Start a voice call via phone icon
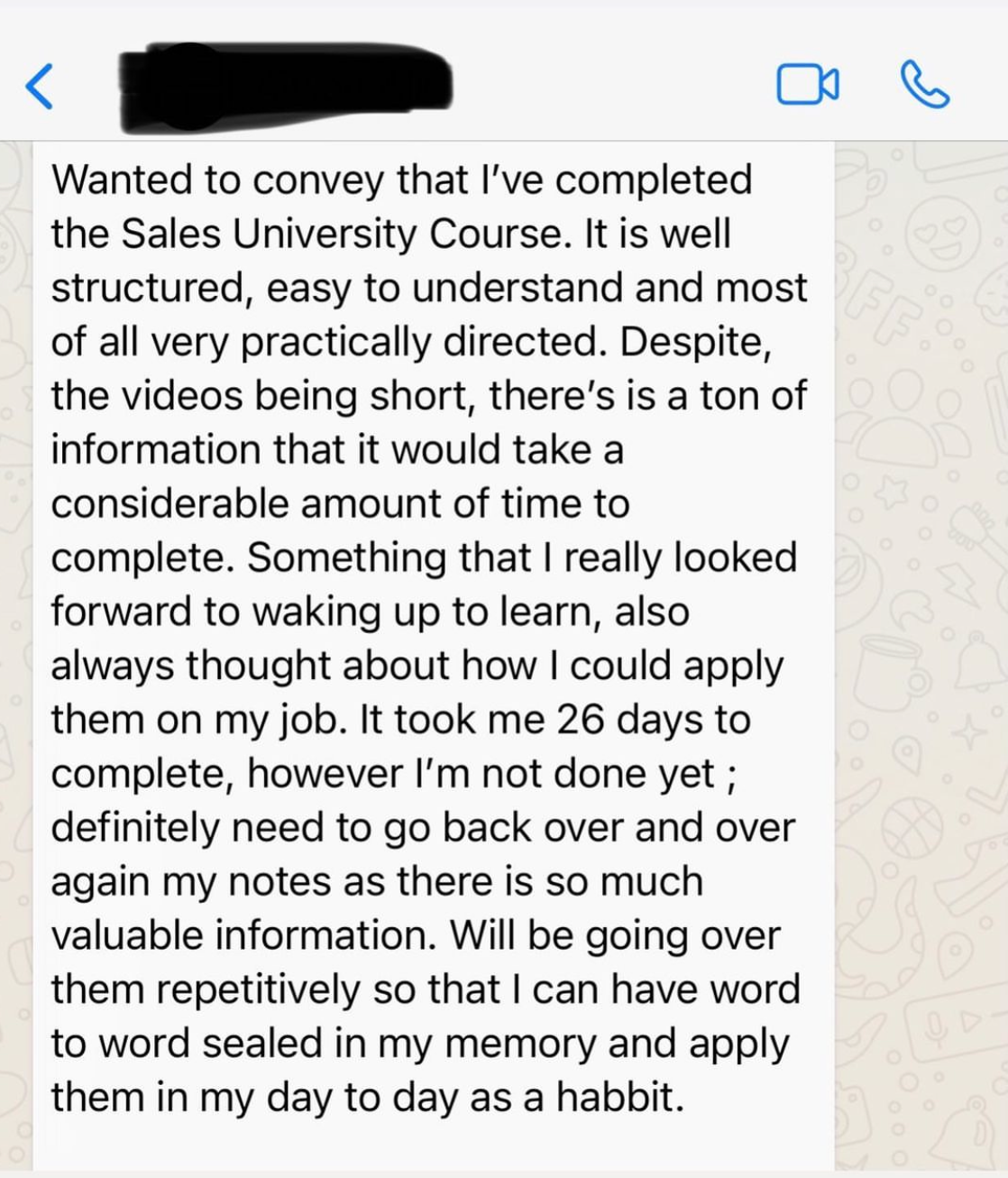1008x1178 pixels. pyautogui.click(x=924, y=85)
